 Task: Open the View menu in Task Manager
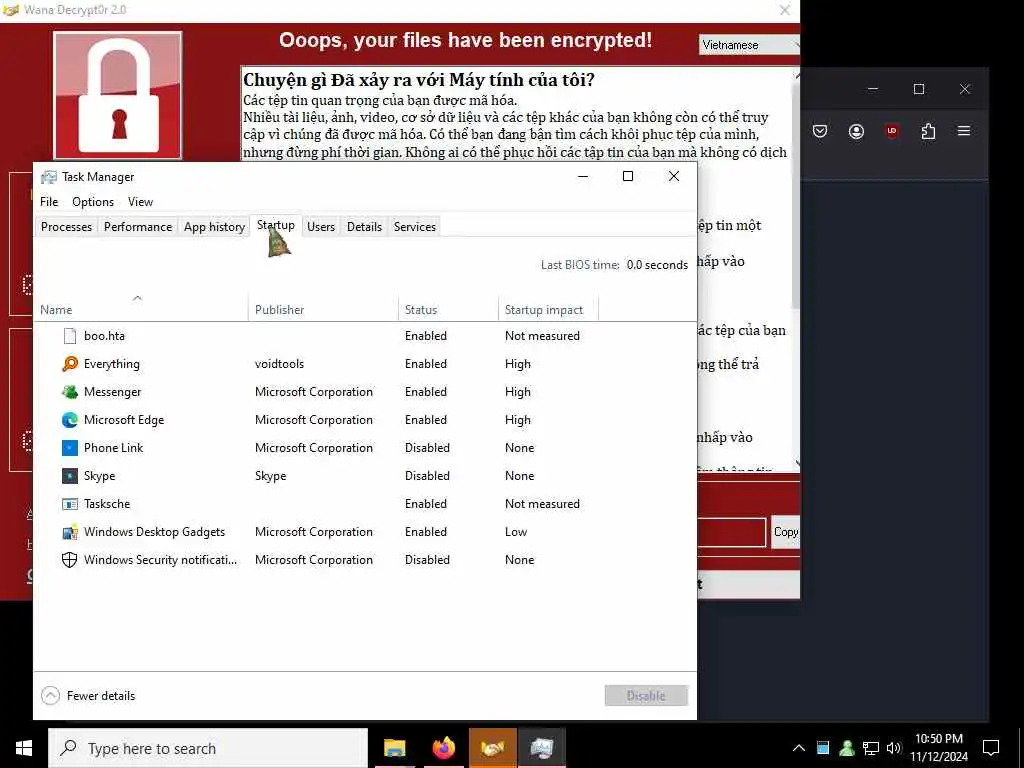point(140,202)
